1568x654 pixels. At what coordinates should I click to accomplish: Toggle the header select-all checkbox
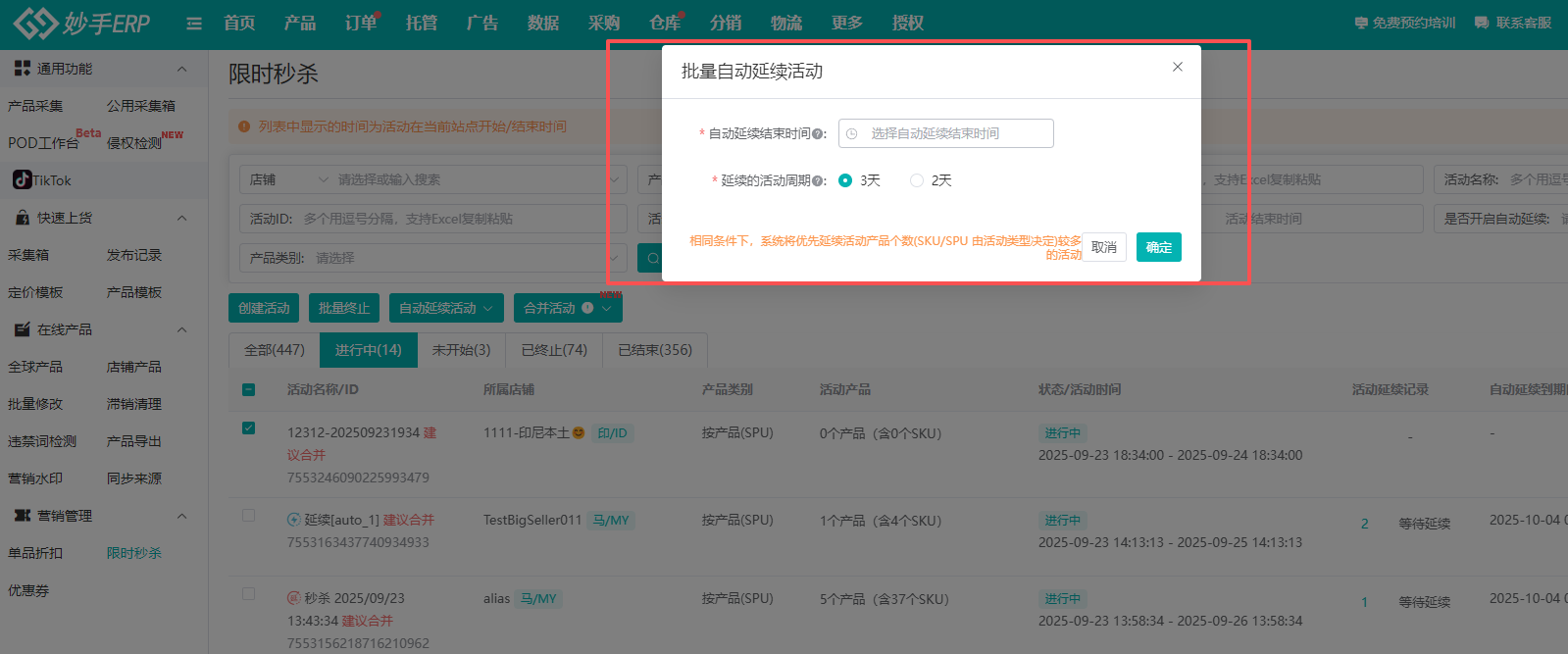[x=248, y=389]
